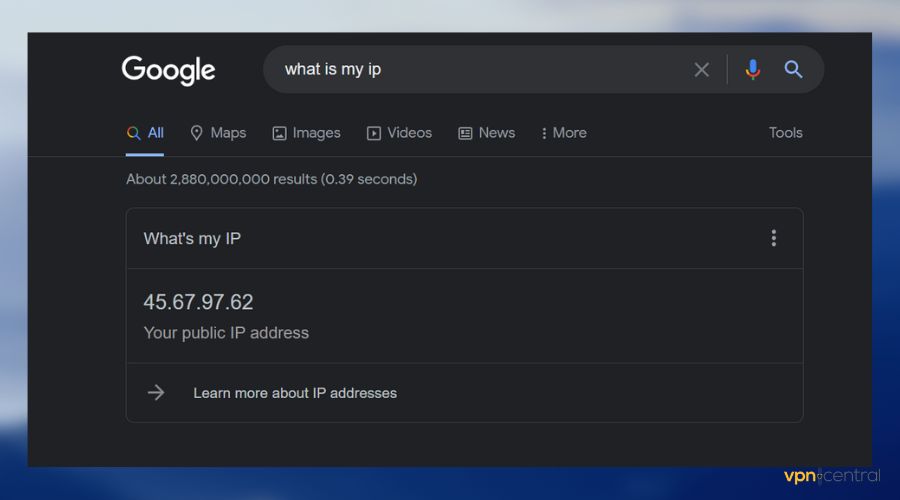Click the blue magnifying glass search icon

pyautogui.click(x=793, y=70)
